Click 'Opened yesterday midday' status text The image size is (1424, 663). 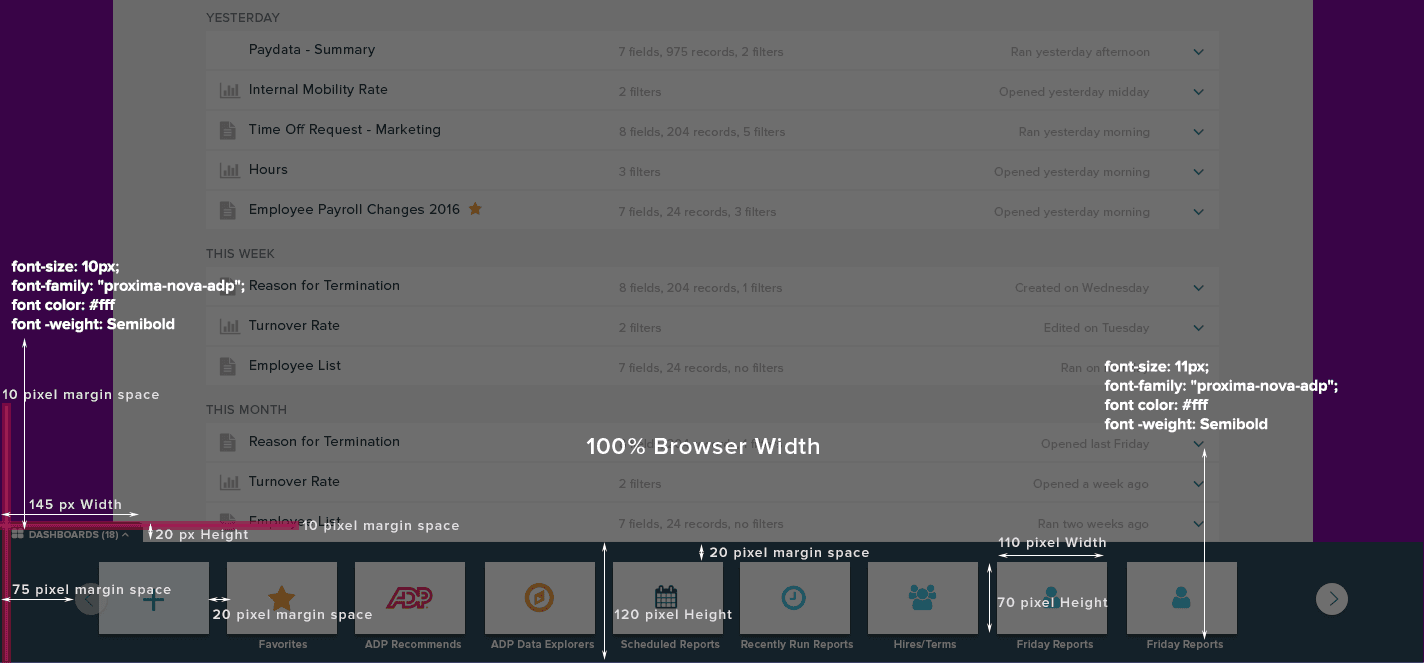(x=1074, y=92)
